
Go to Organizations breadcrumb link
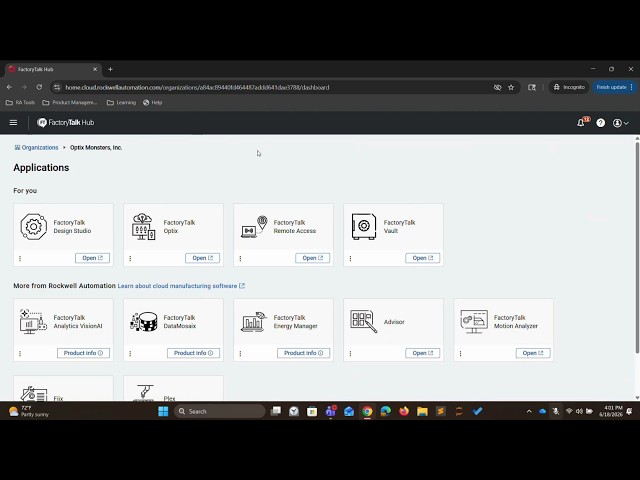pyautogui.click(x=36, y=147)
